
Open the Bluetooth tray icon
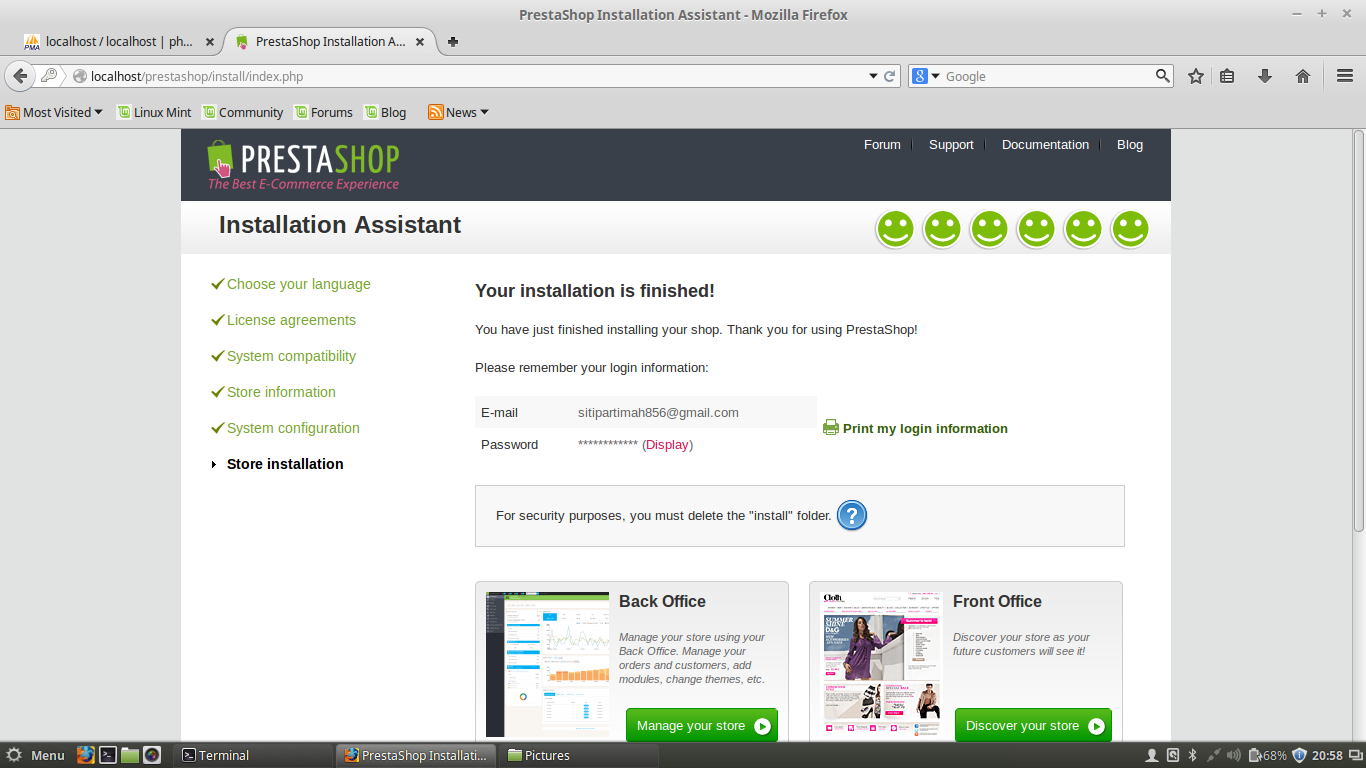pyautogui.click(x=1192, y=755)
